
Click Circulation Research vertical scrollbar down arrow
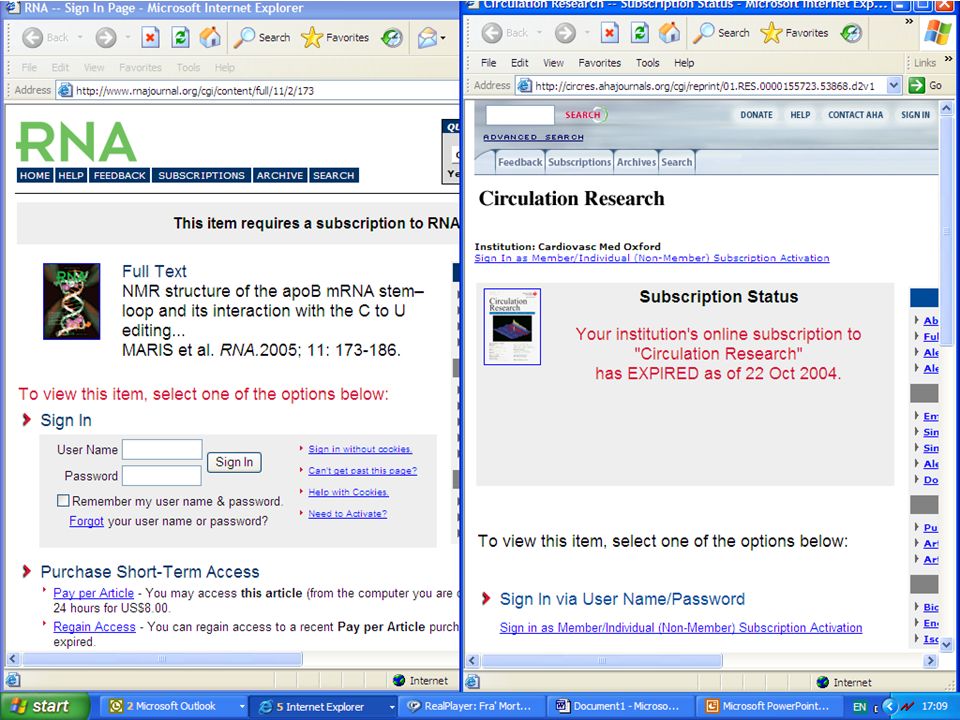[946, 644]
